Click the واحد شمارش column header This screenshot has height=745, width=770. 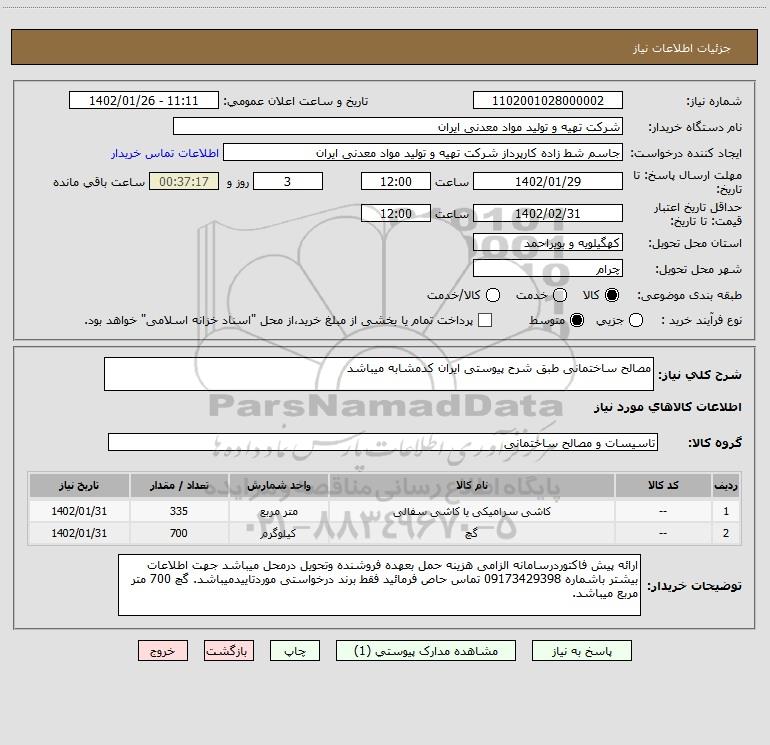tap(278, 485)
